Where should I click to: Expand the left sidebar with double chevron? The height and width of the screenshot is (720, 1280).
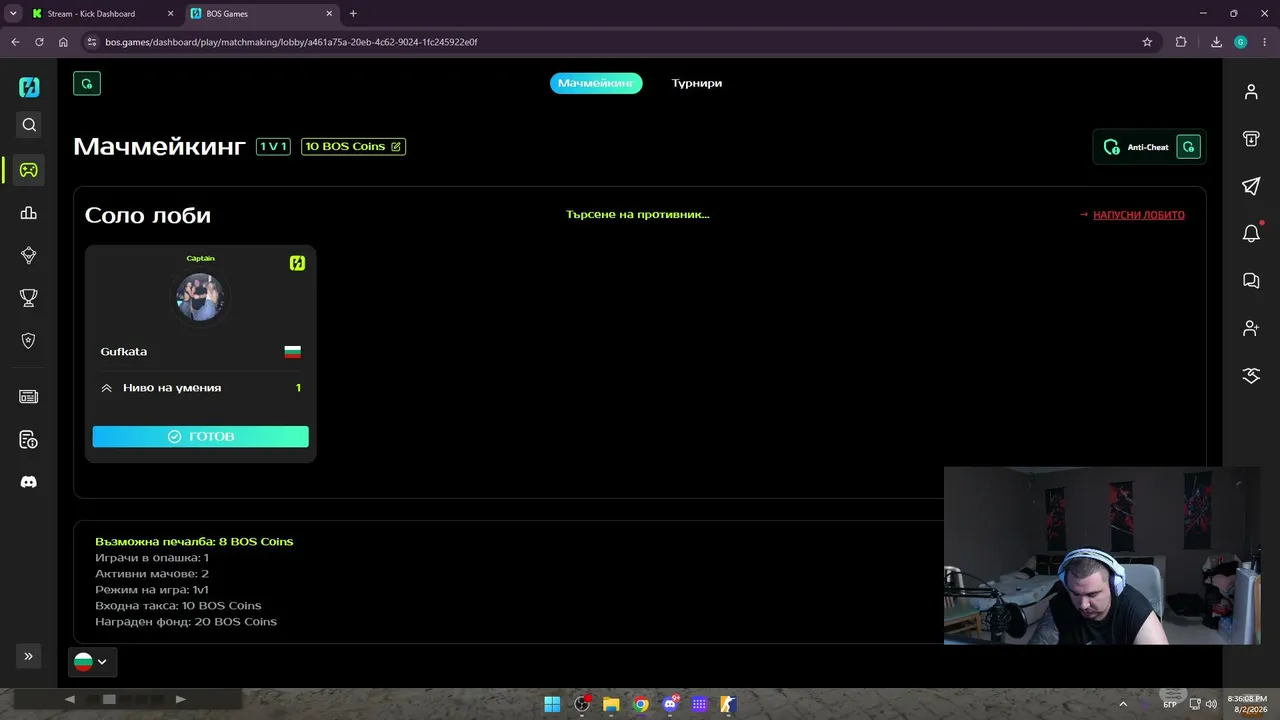[28, 656]
